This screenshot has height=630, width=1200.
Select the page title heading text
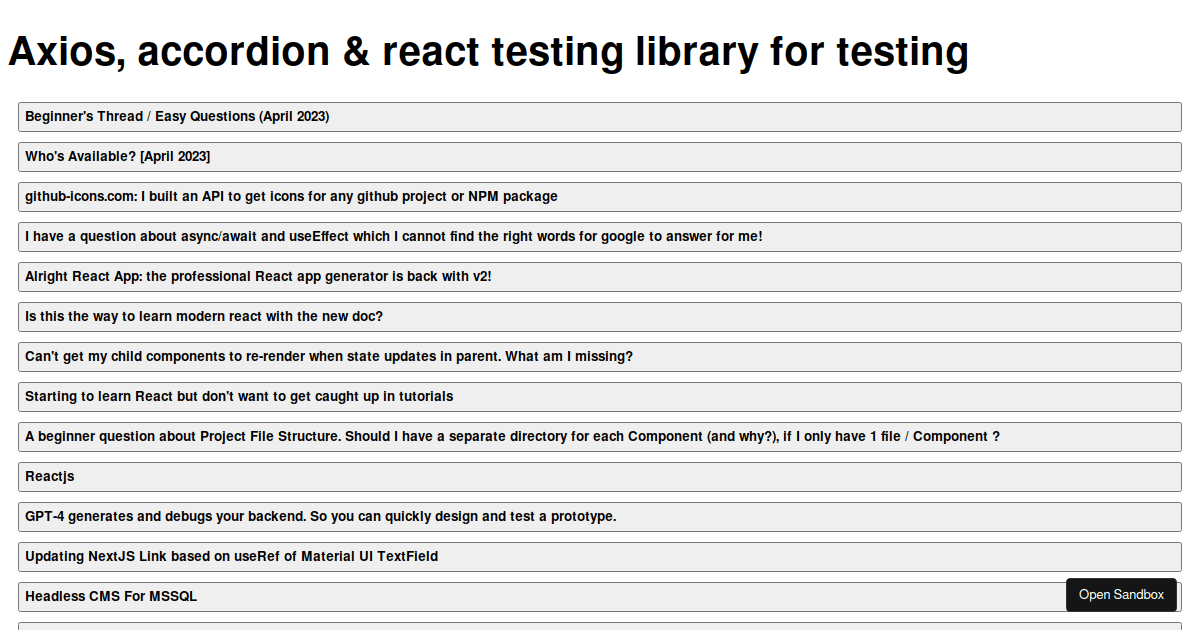[x=488, y=51]
